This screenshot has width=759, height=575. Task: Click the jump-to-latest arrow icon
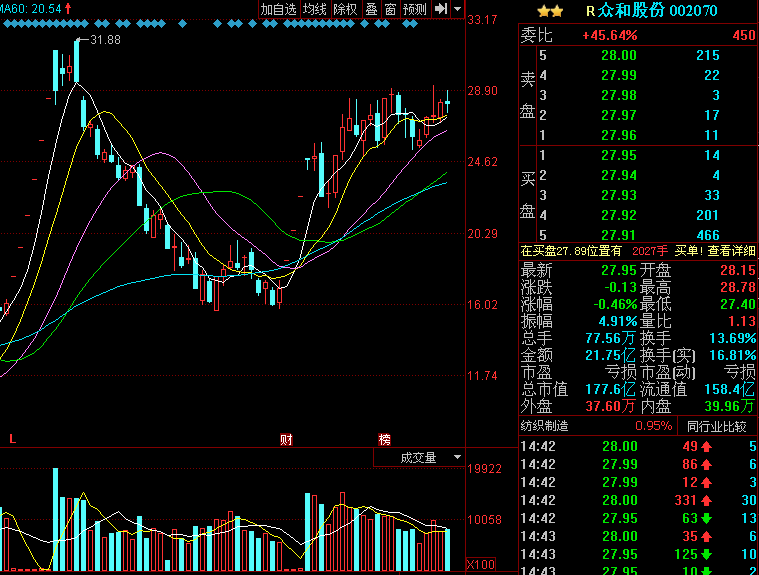coord(441,9)
